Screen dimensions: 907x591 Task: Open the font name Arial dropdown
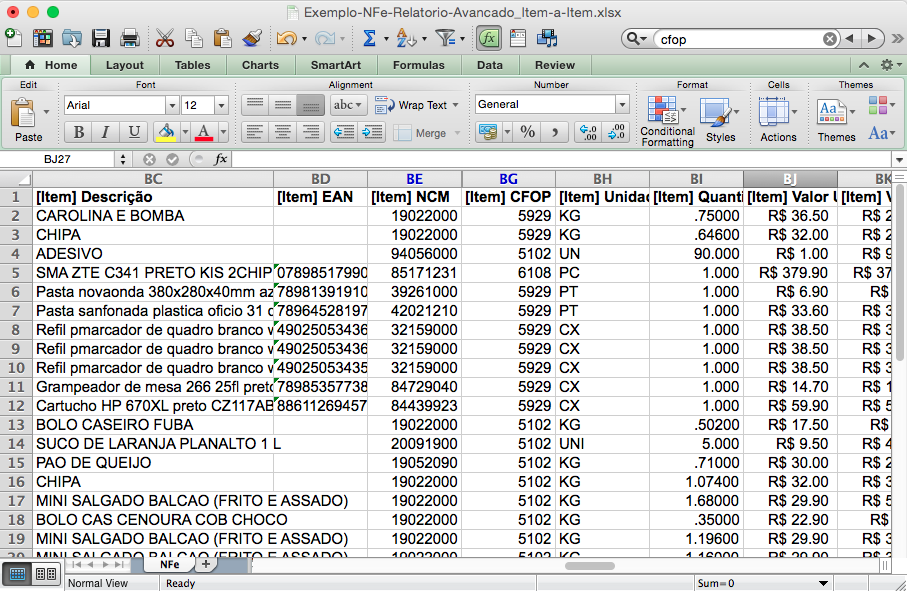coord(172,105)
